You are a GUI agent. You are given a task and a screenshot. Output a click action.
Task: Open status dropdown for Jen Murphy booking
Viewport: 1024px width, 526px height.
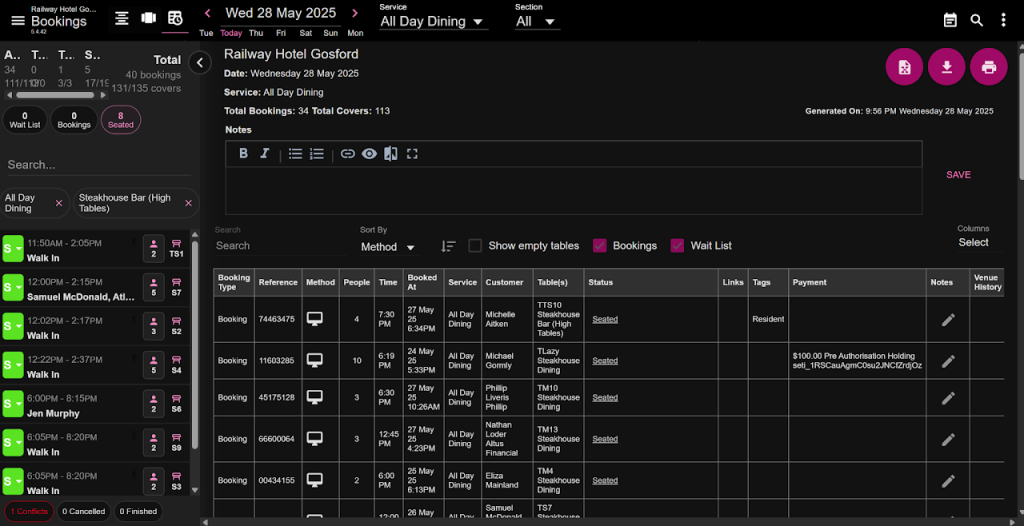pos(12,404)
